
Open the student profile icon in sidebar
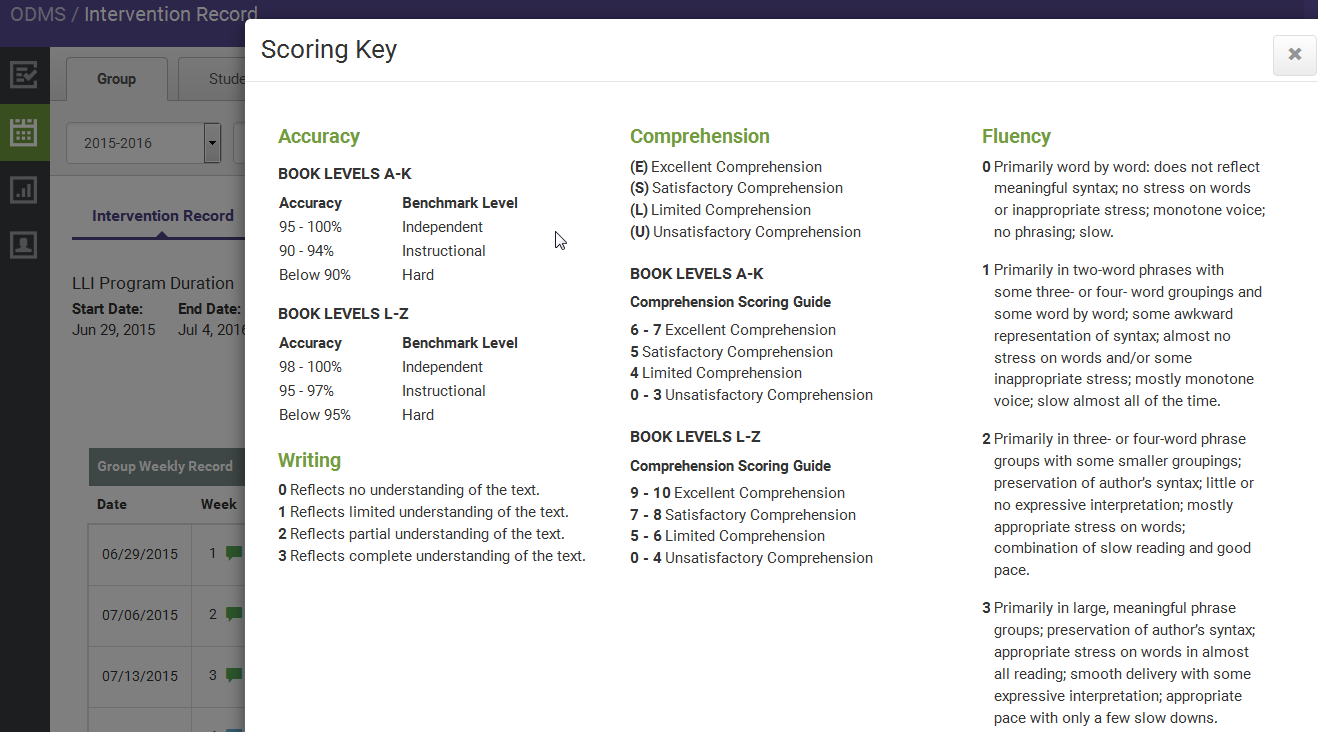pyautogui.click(x=24, y=245)
